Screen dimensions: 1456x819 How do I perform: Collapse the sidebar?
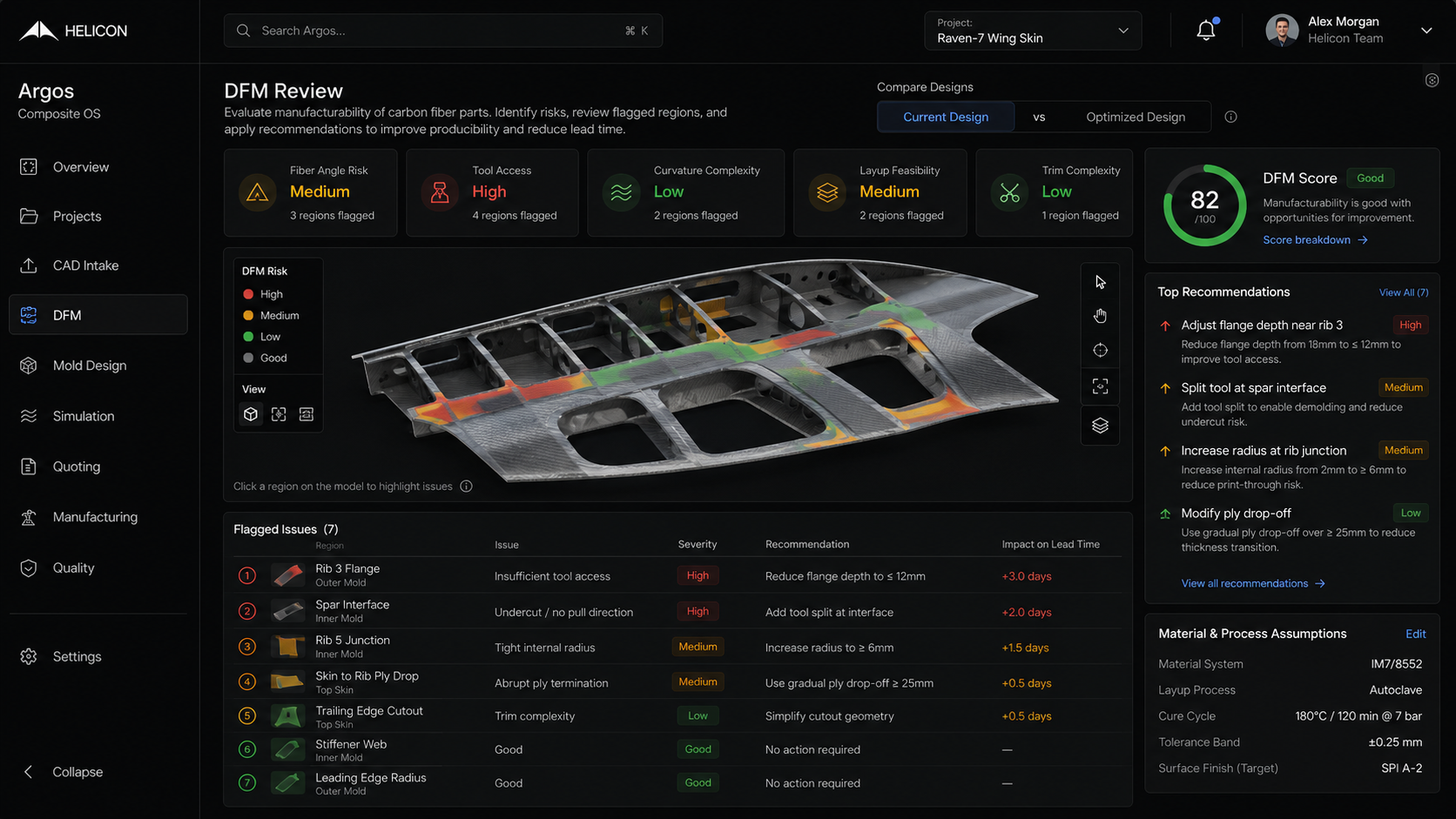pyautogui.click(x=63, y=772)
